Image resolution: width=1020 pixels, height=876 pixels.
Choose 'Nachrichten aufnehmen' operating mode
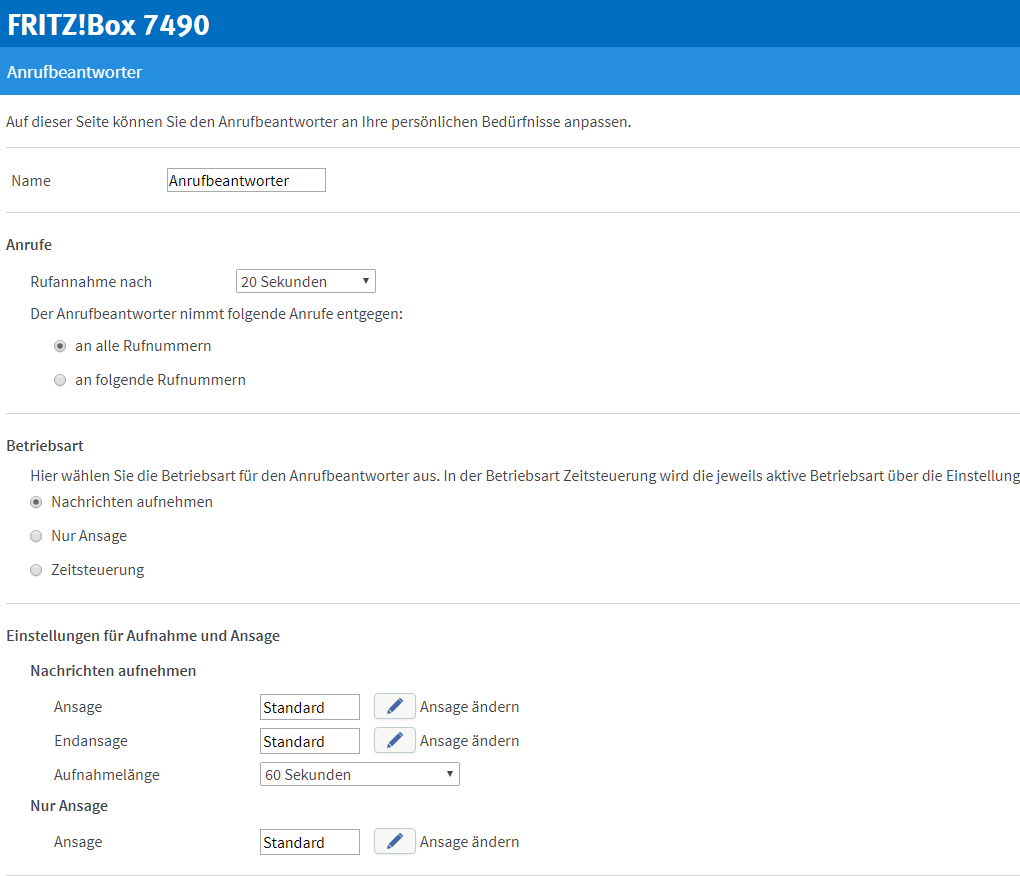pyautogui.click(x=36, y=502)
